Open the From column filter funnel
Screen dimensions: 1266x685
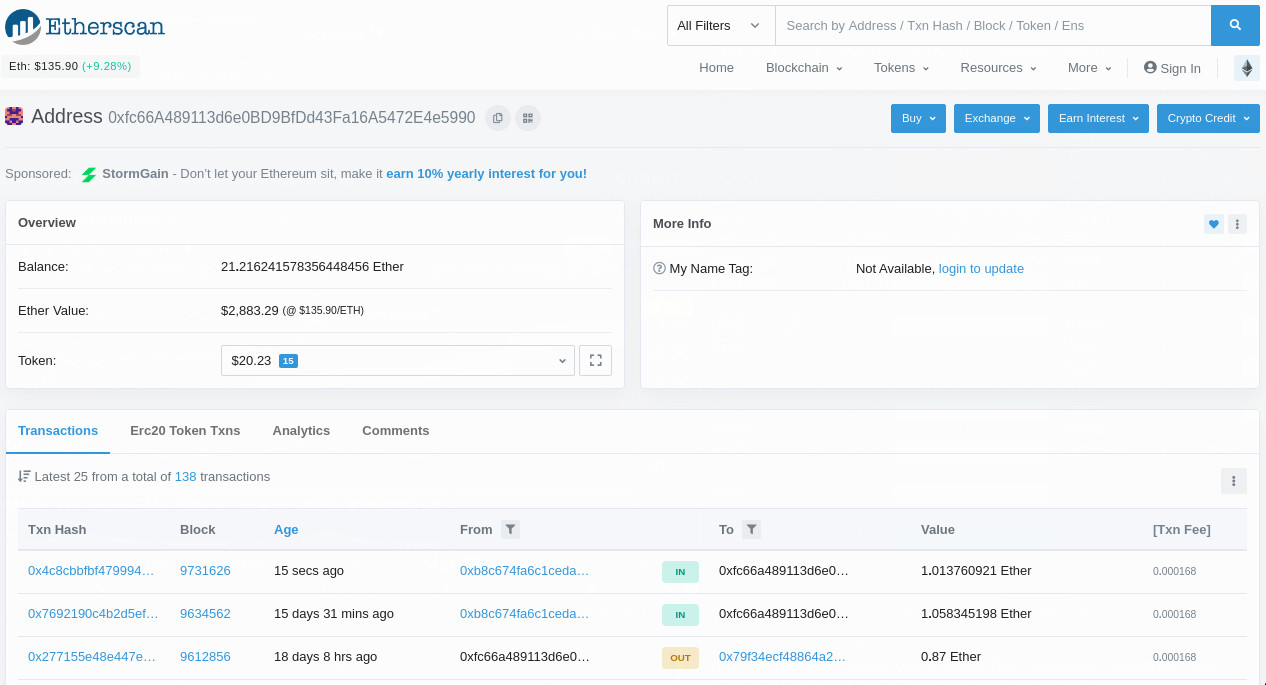(510, 529)
